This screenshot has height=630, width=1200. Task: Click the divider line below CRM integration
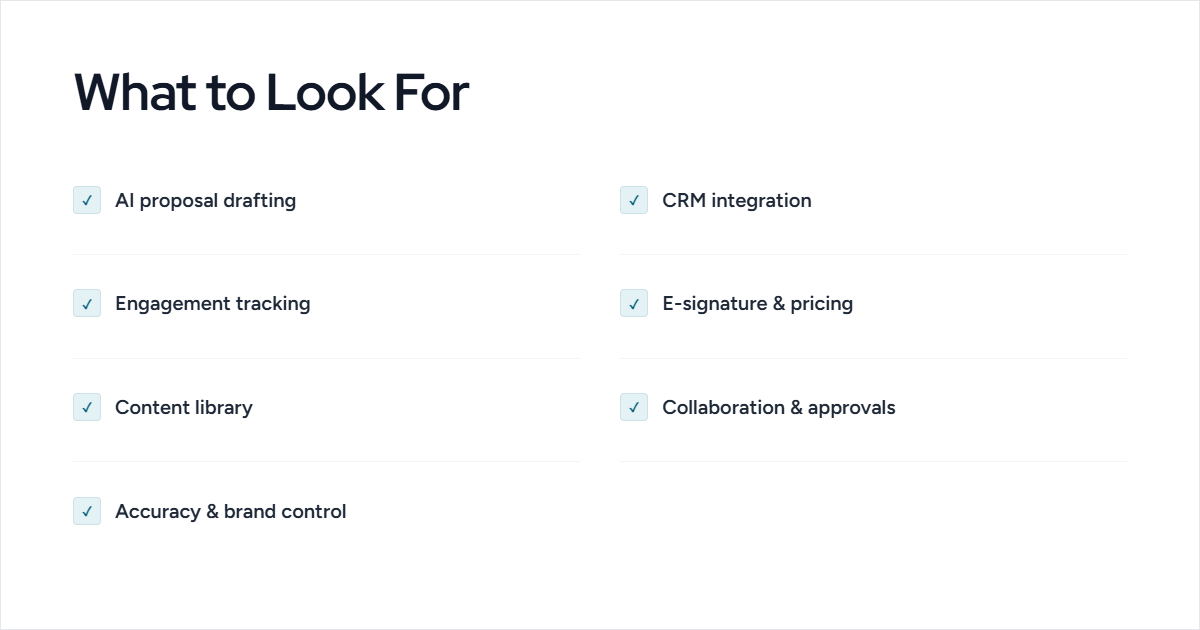point(874,254)
